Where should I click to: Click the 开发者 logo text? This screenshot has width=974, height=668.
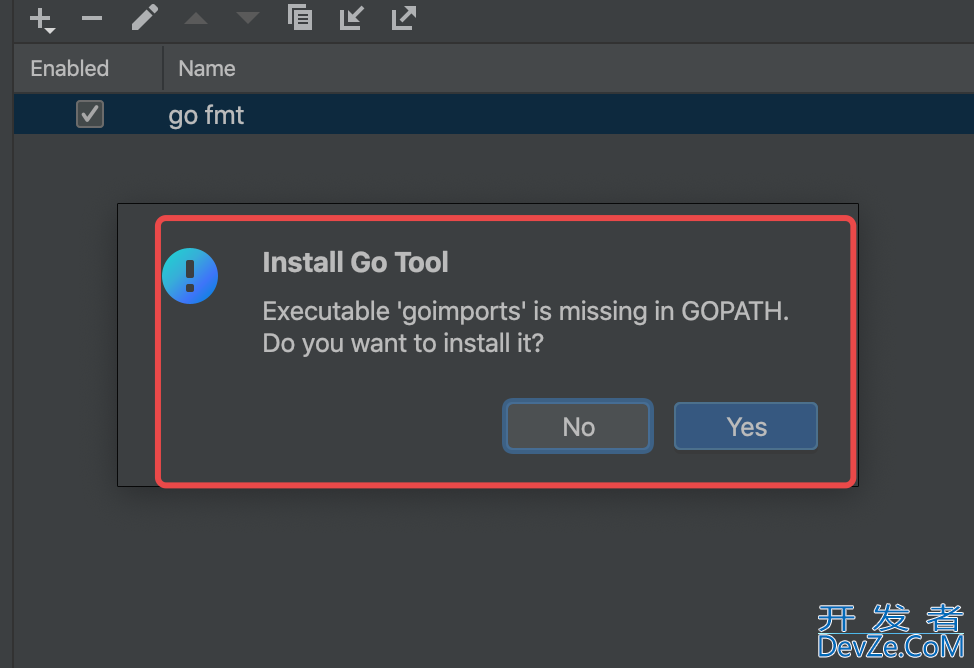pyautogui.click(x=891, y=618)
